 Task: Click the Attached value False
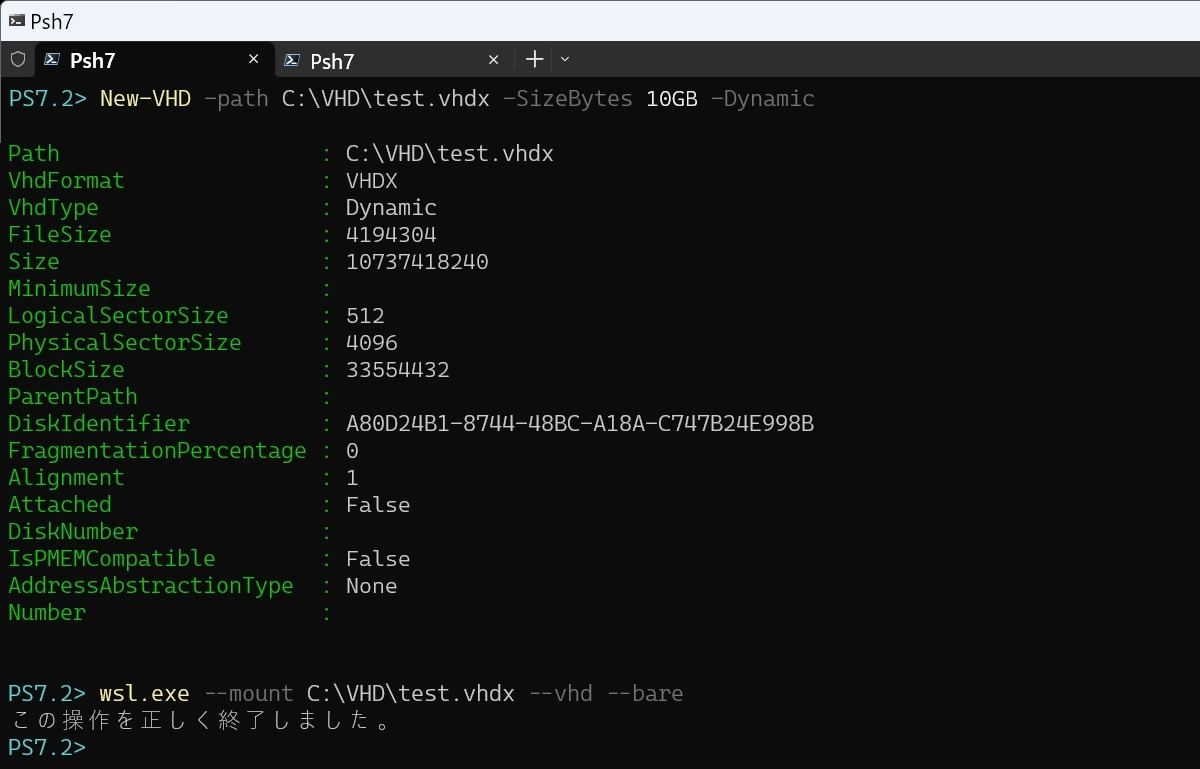click(378, 504)
